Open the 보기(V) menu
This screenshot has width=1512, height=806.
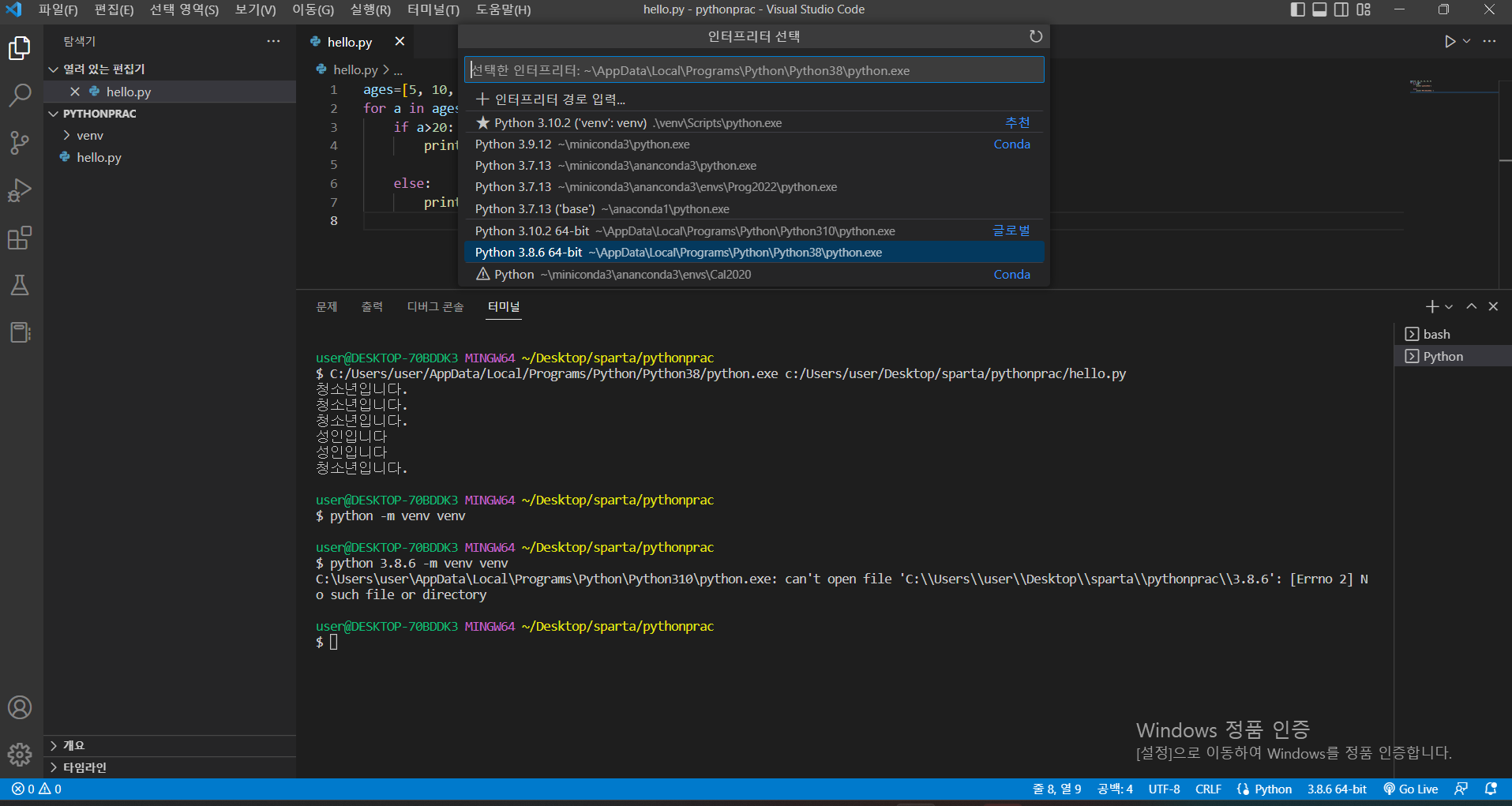[255, 9]
